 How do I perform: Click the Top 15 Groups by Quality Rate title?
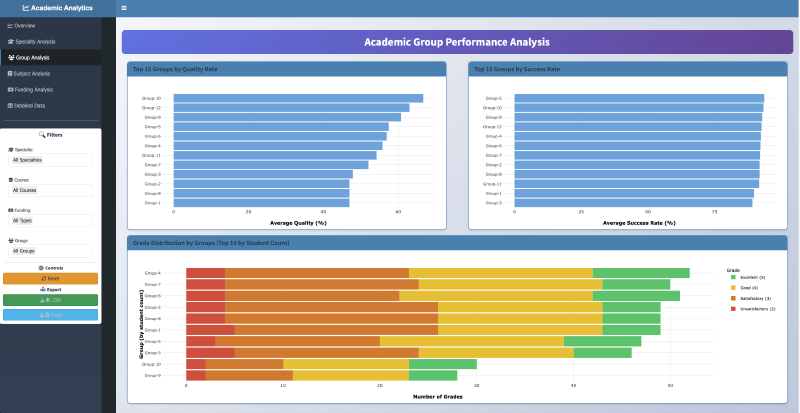(175, 69)
